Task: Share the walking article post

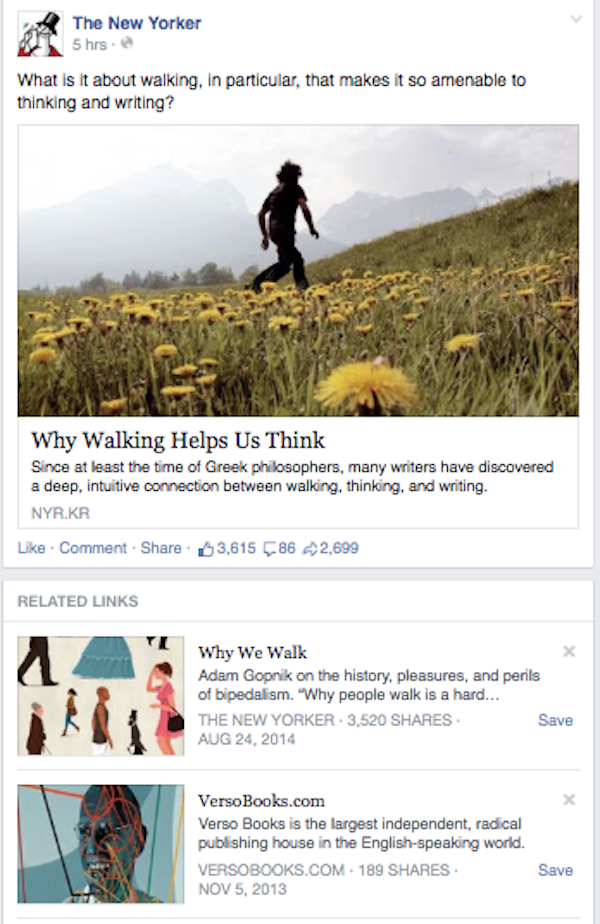Action: (x=161, y=548)
